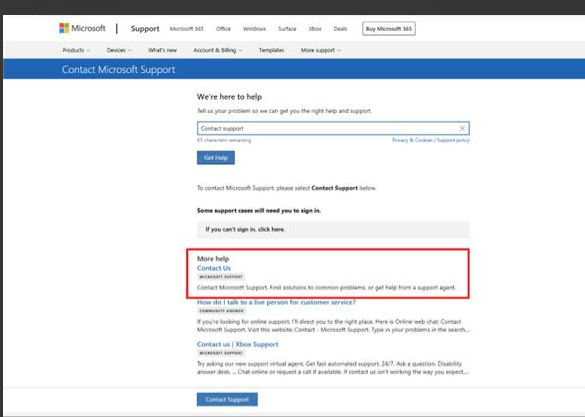Open the Support policy link
This screenshot has height=417, width=585.
453,140
